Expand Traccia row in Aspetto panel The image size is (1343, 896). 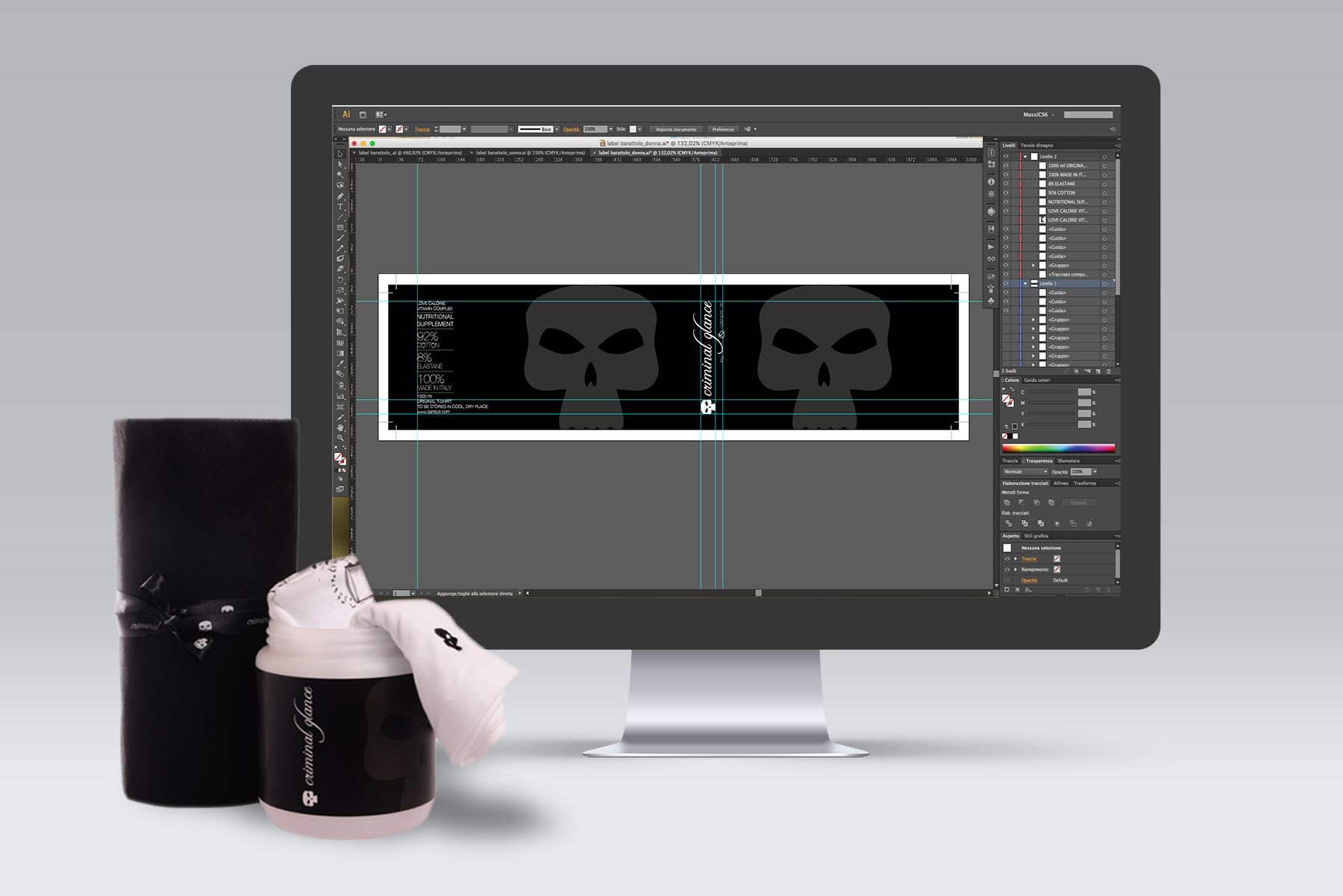coord(1015,559)
